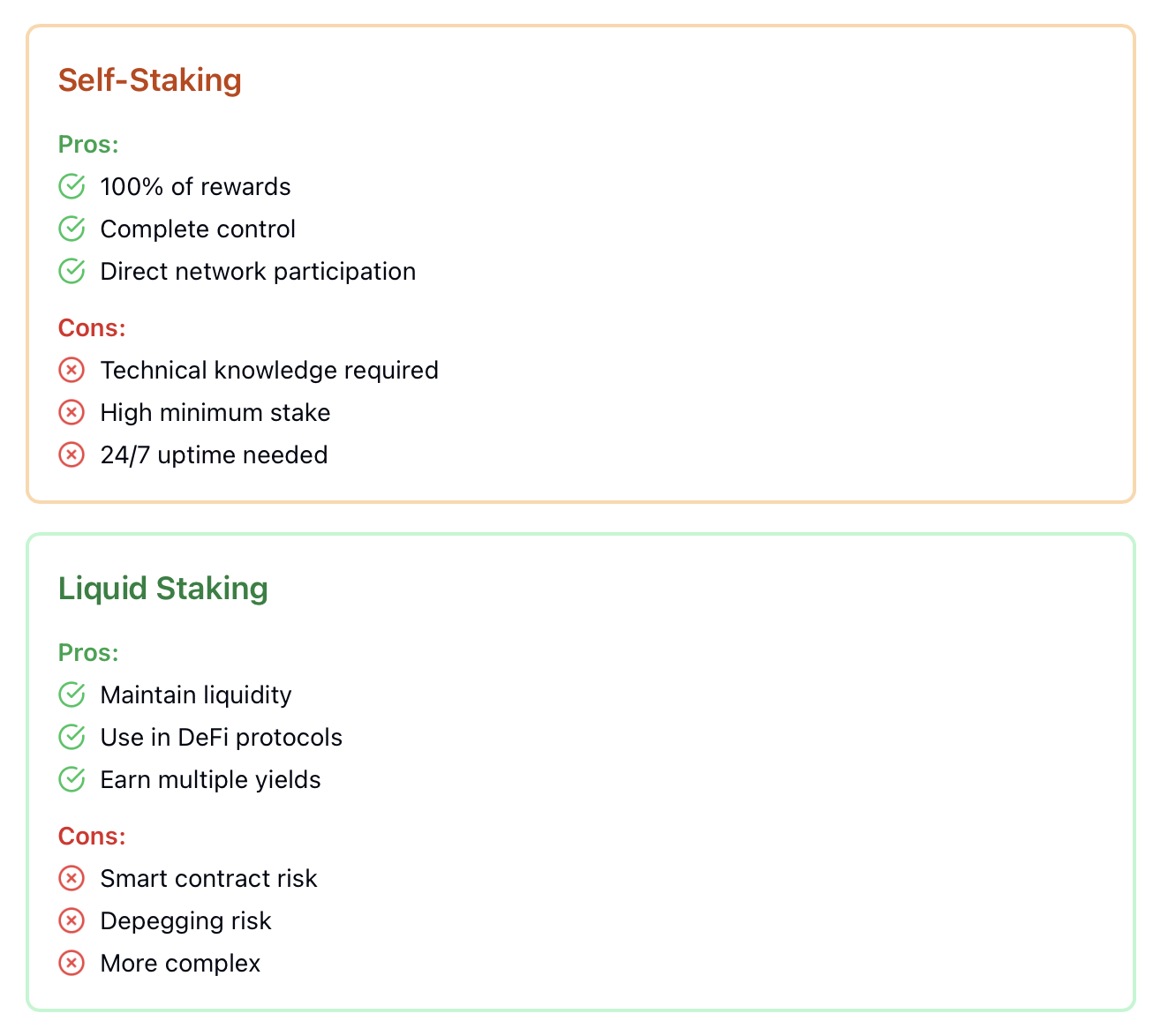Click the X icon beside More complex
This screenshot has width=1168, height=1036.
pyautogui.click(x=72, y=963)
